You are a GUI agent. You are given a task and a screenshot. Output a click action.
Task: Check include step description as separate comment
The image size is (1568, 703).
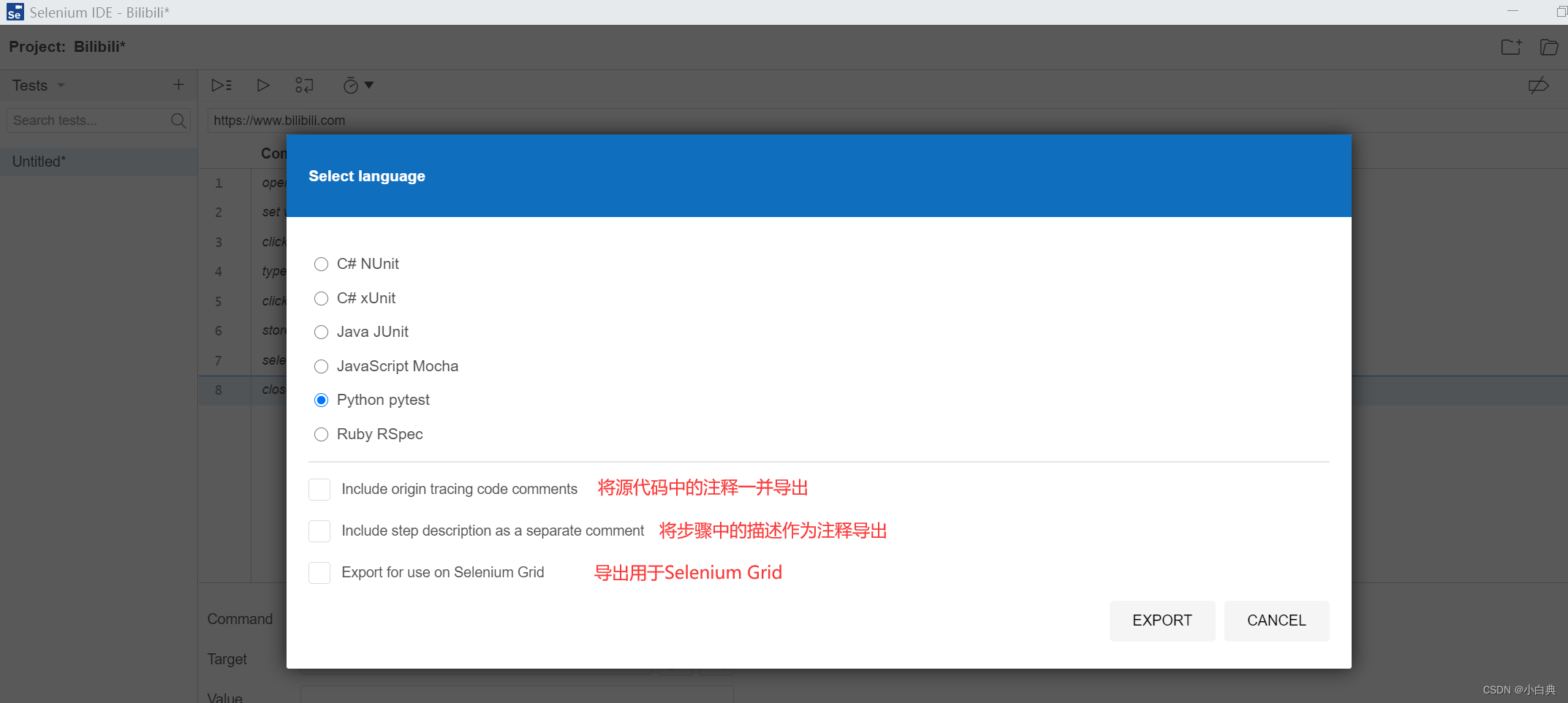[x=319, y=531]
